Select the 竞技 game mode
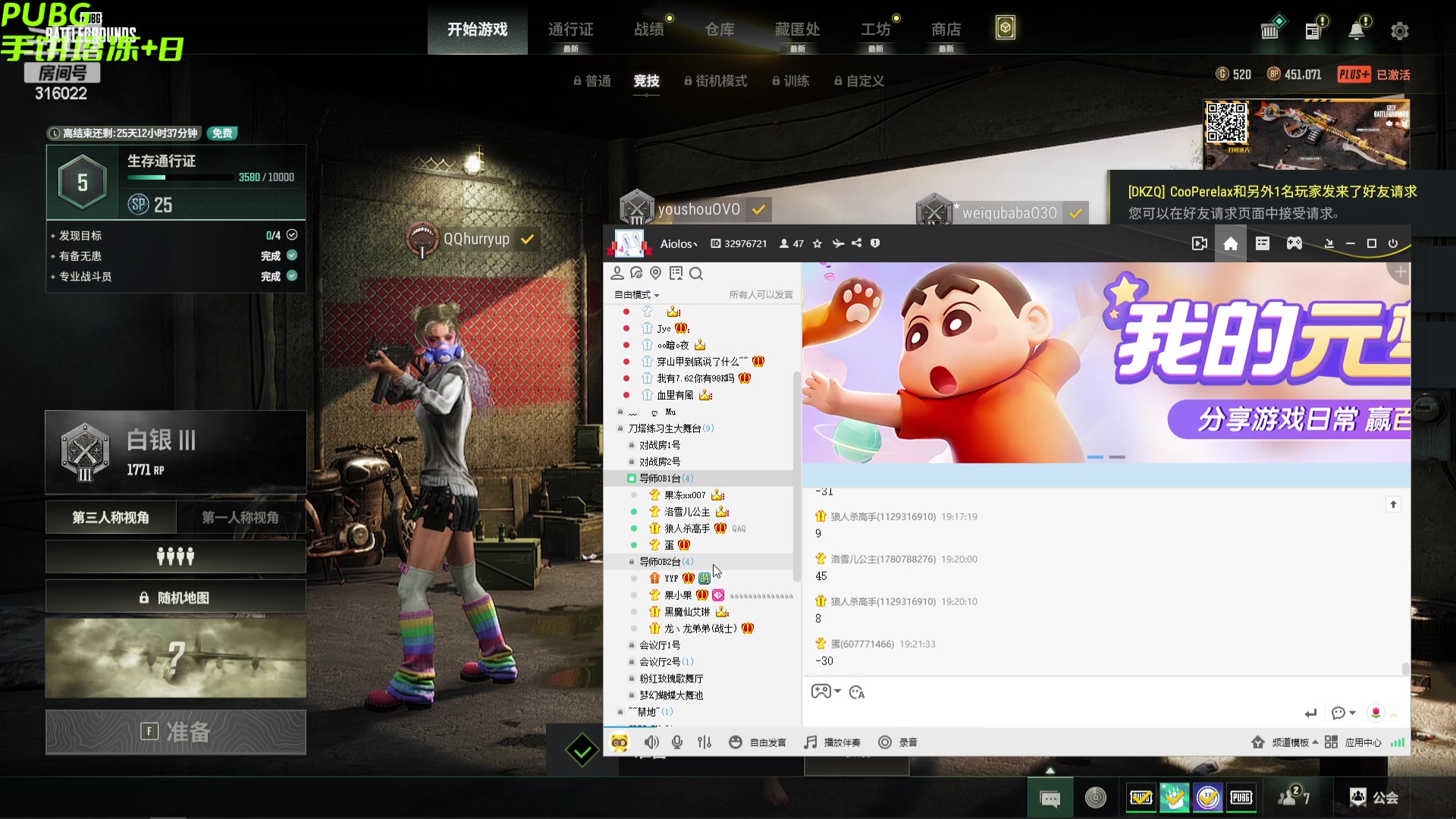Image resolution: width=1456 pixels, height=819 pixels. click(x=646, y=81)
